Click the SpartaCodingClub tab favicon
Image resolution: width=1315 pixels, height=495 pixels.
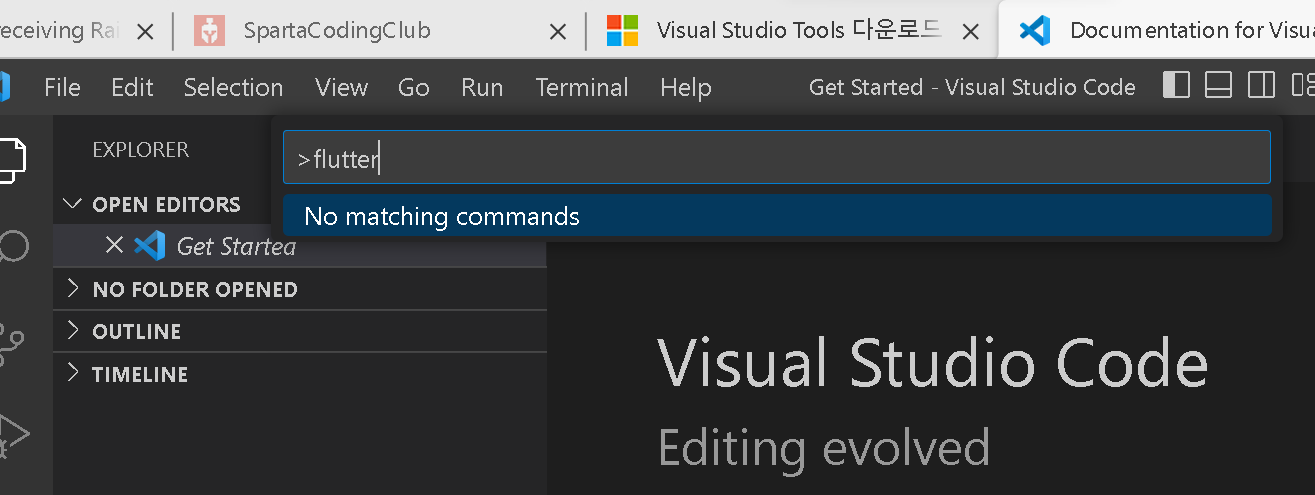[208, 31]
